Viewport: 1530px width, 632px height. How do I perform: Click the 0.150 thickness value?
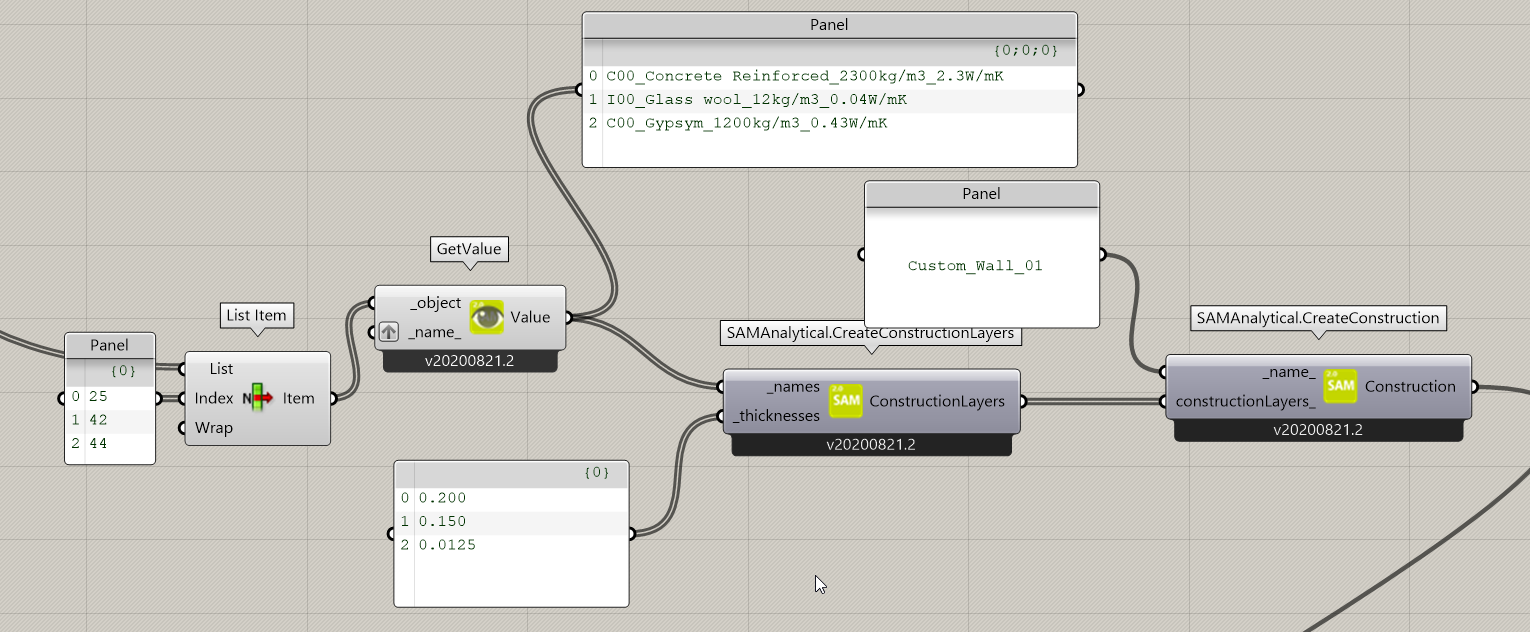[442, 522]
